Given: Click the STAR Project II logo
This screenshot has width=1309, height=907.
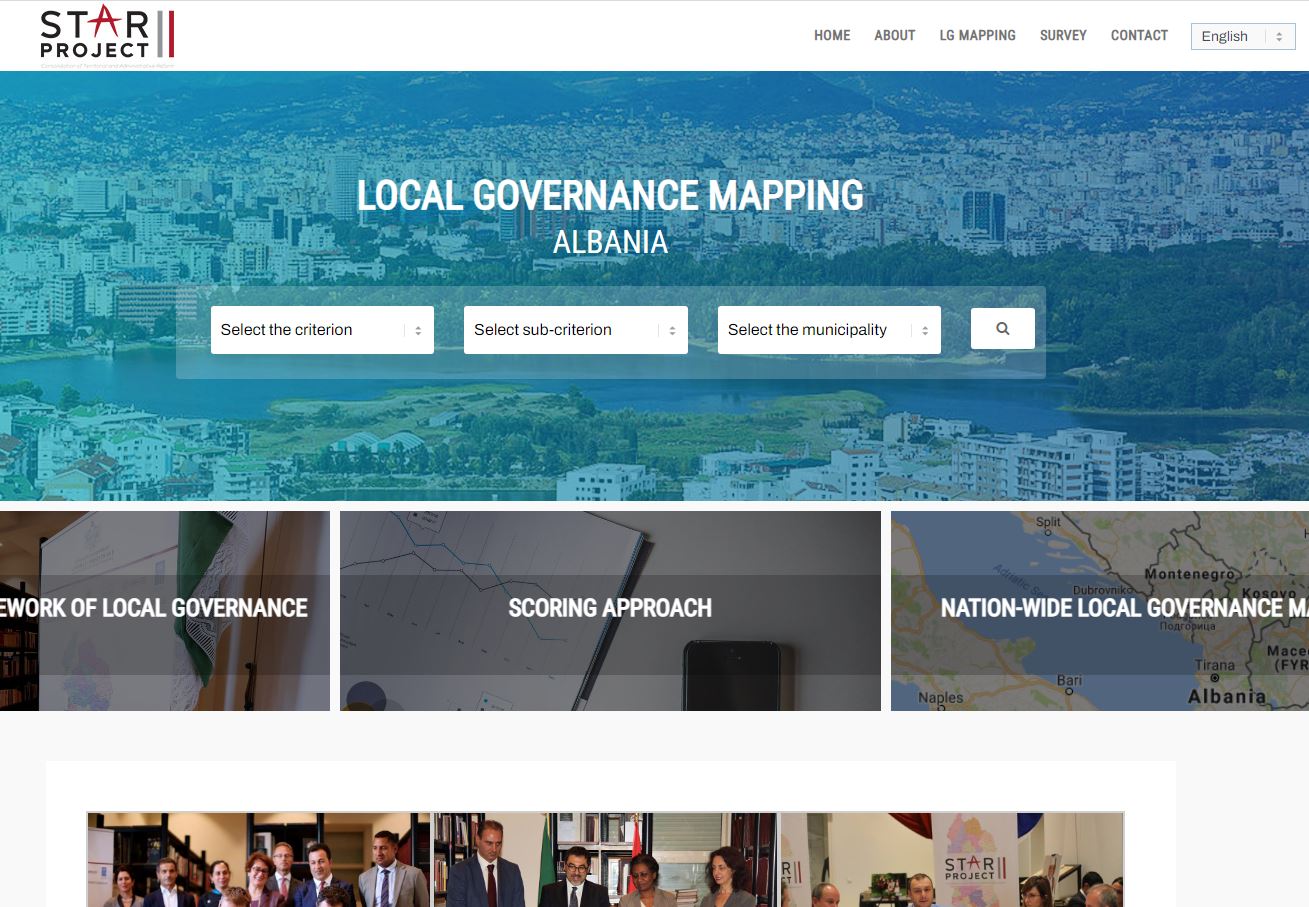Looking at the screenshot, I should click(107, 36).
